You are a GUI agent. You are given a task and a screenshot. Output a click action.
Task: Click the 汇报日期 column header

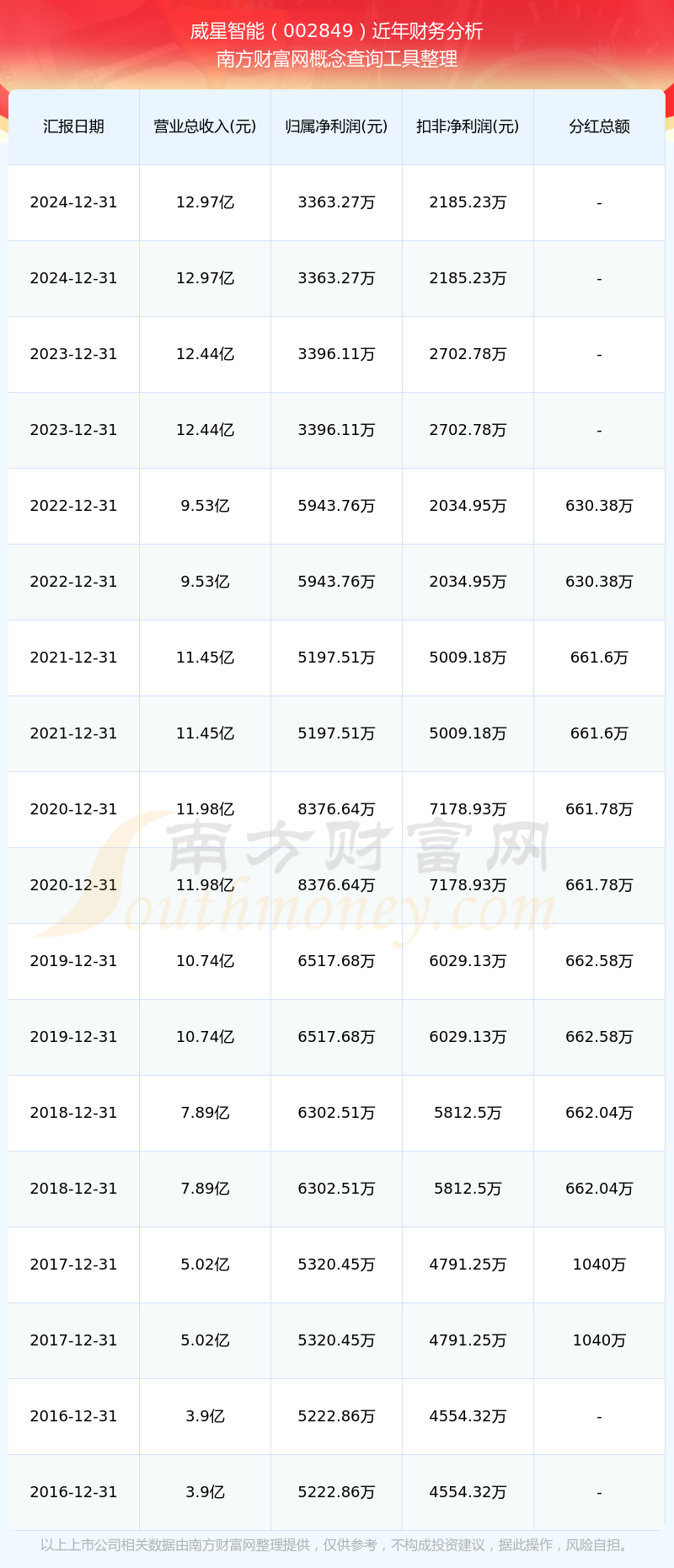point(73,126)
